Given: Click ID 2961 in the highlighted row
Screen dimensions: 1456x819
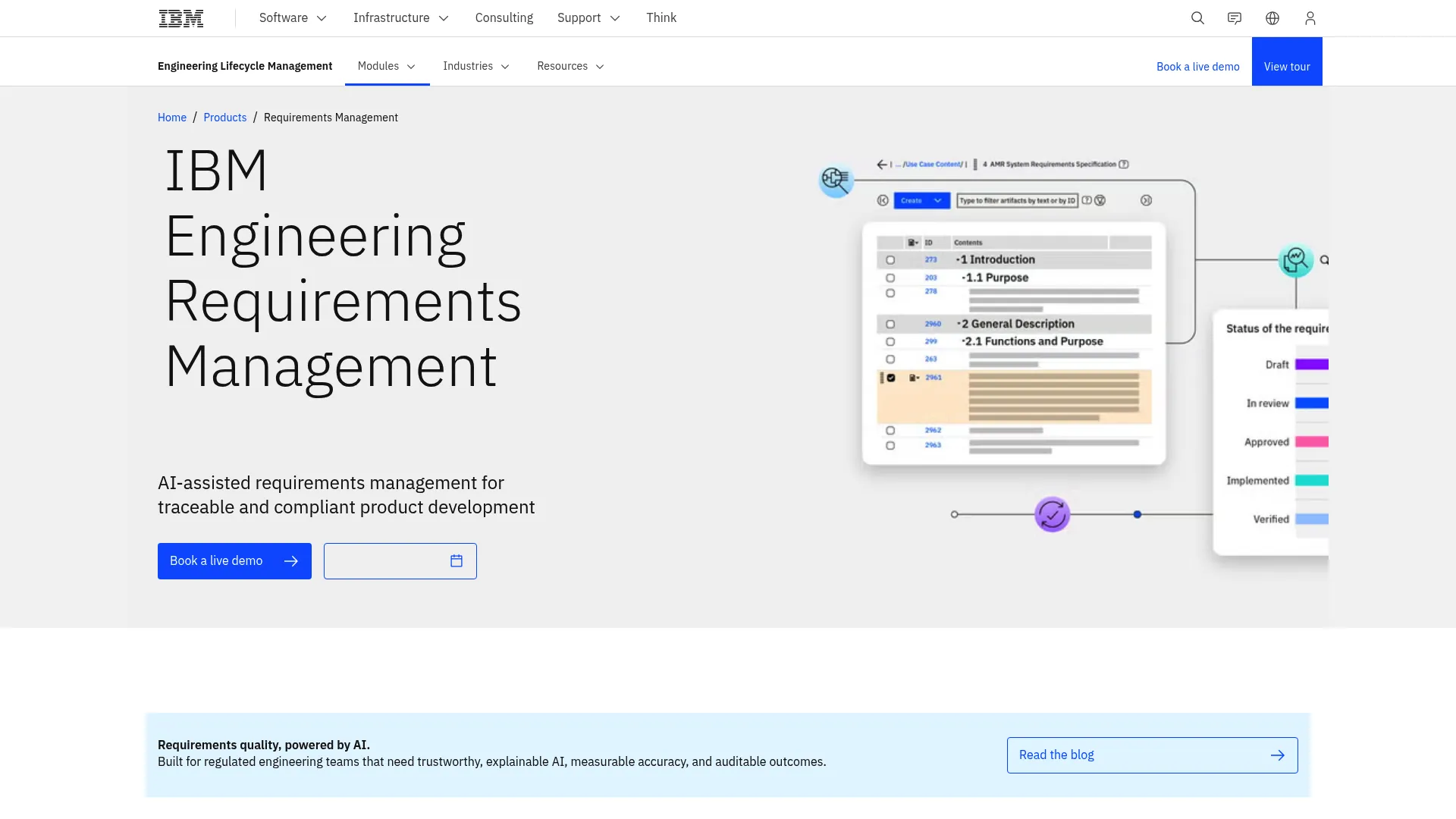Looking at the screenshot, I should [934, 378].
